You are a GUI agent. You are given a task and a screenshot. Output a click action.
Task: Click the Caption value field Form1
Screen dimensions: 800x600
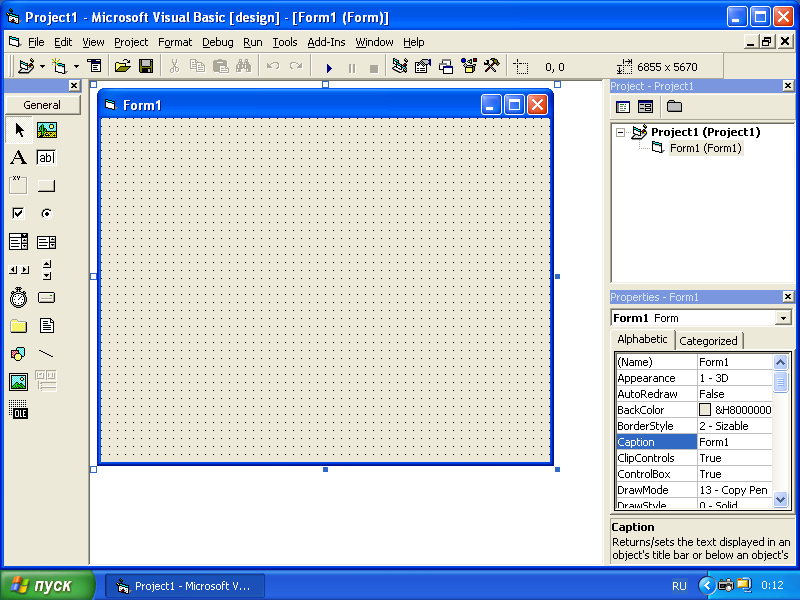pos(734,442)
